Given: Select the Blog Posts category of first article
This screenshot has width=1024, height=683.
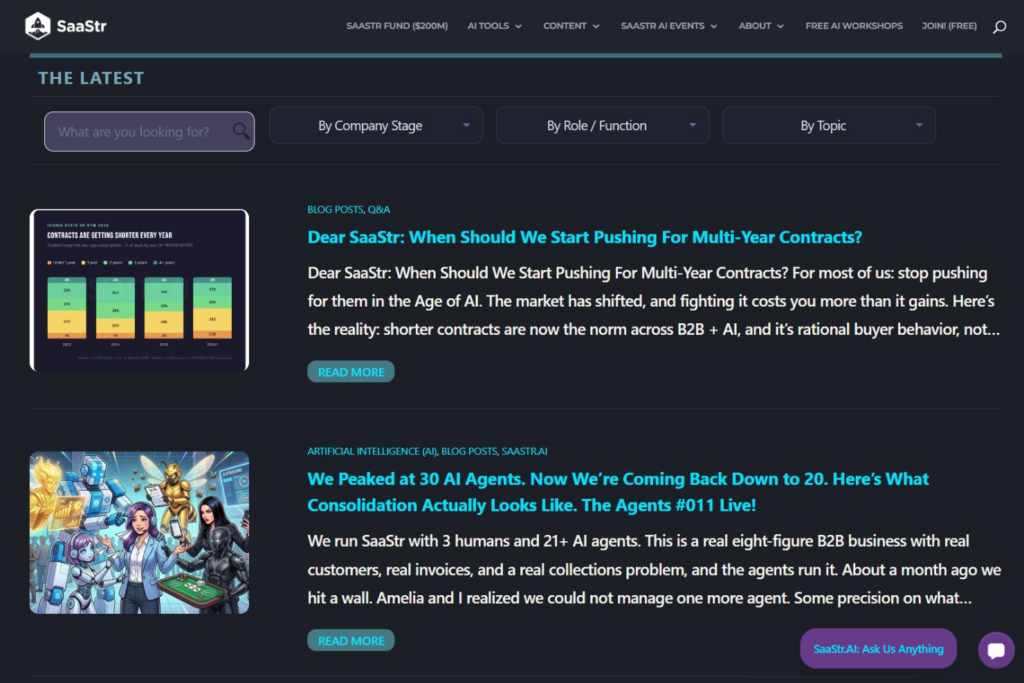Looking at the screenshot, I should 335,210.
